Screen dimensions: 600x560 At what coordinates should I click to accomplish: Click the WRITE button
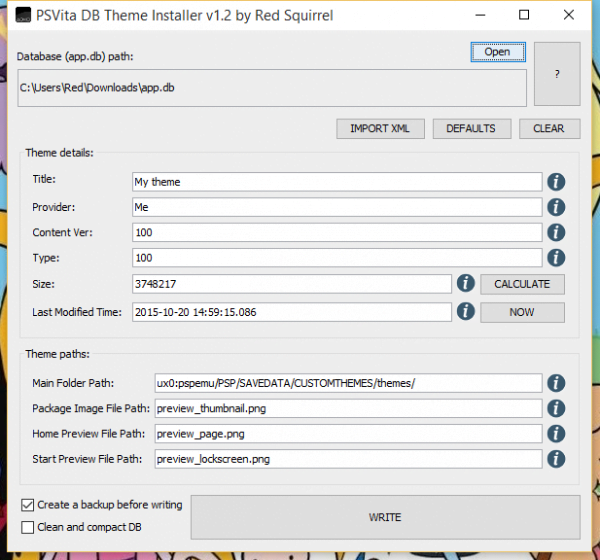pyautogui.click(x=385, y=518)
